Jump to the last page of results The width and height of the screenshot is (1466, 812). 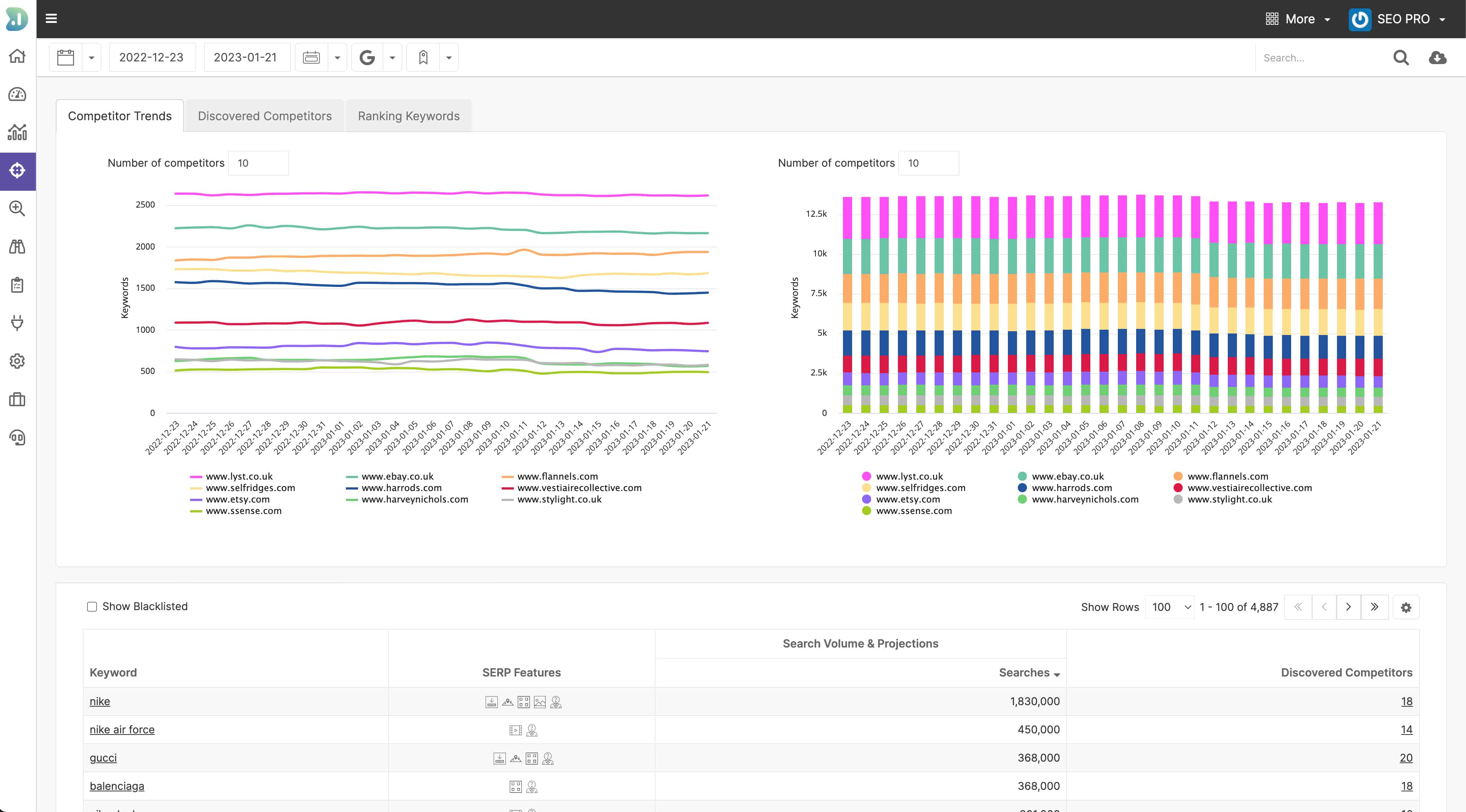(1374, 607)
